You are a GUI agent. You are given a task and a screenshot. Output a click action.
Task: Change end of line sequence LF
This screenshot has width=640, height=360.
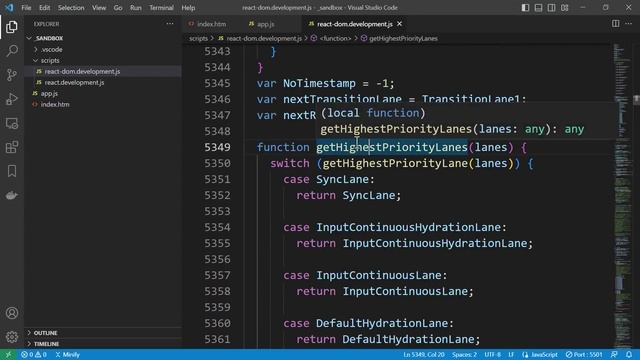[511, 355]
